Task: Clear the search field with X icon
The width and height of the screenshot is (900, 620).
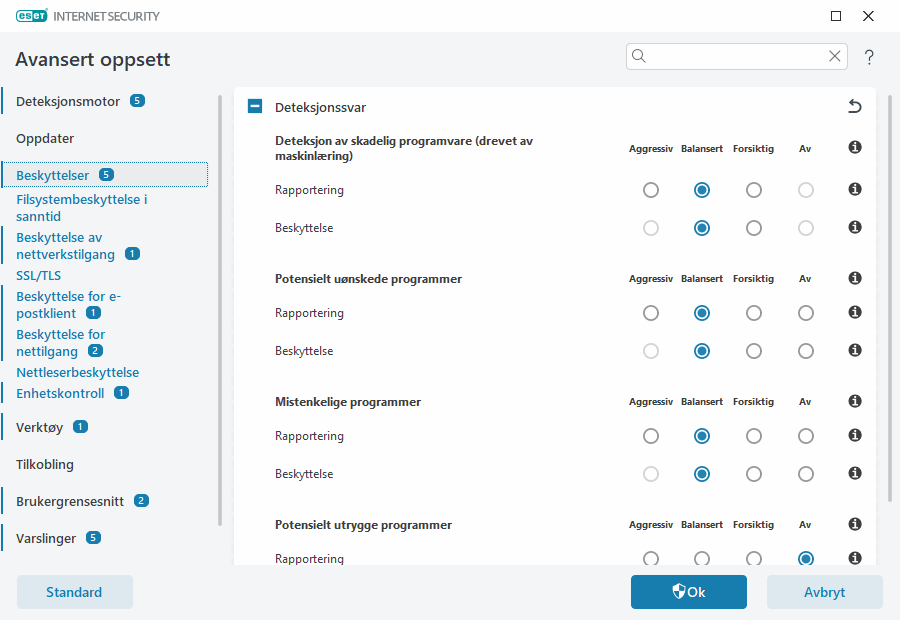Action: coord(834,56)
